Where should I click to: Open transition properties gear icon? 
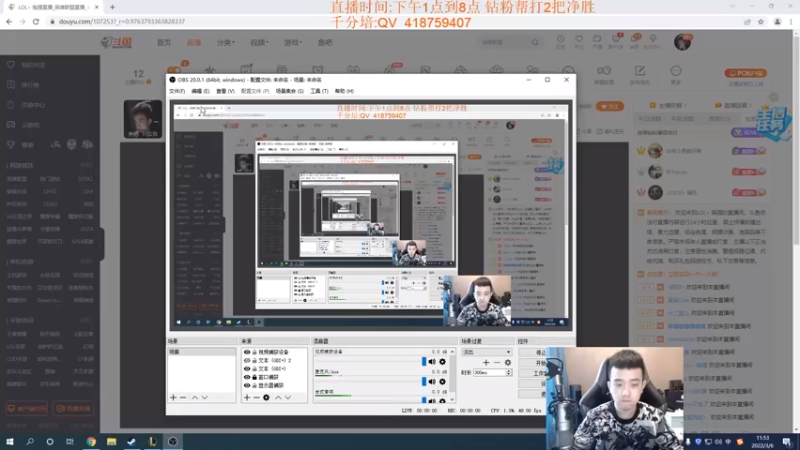tap(508, 362)
